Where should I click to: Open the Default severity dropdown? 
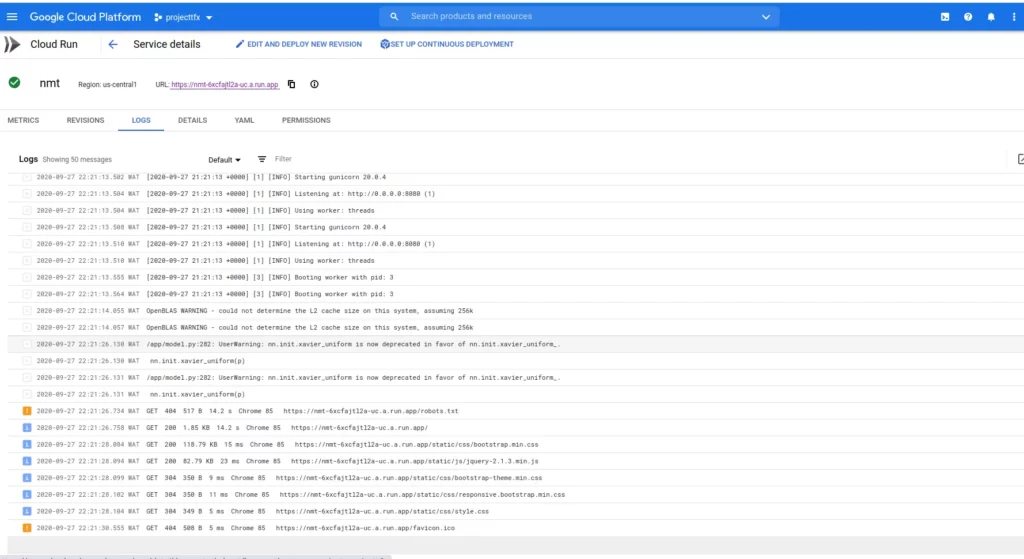(x=224, y=160)
